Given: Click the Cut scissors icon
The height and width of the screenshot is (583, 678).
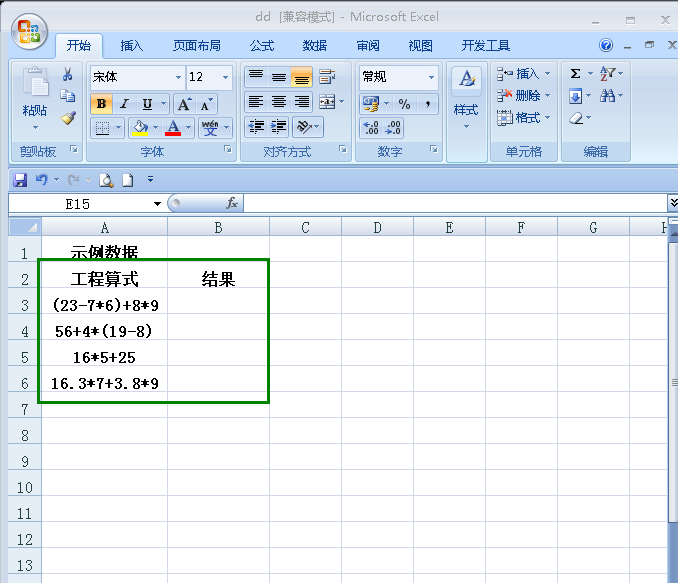Looking at the screenshot, I should pyautogui.click(x=68, y=75).
